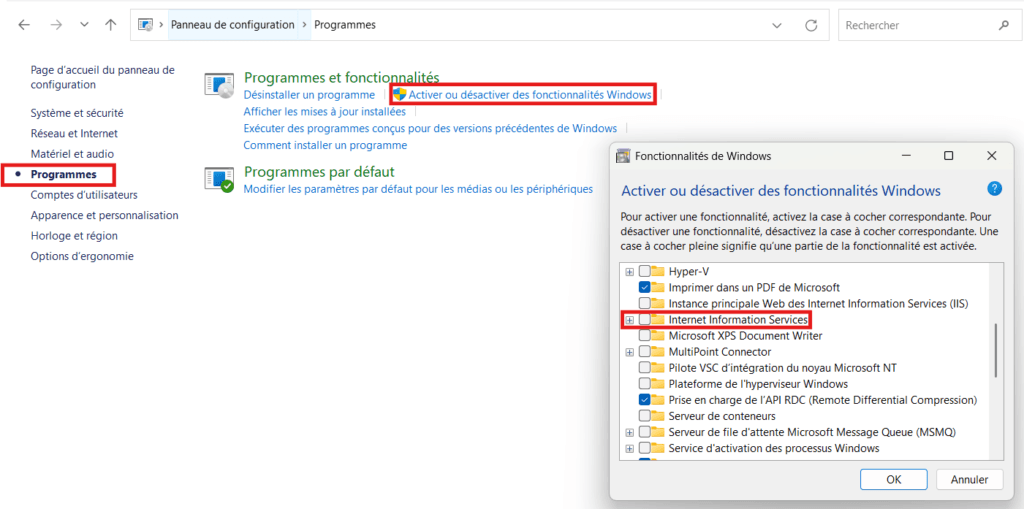Expand Internet Information Services node

630,320
